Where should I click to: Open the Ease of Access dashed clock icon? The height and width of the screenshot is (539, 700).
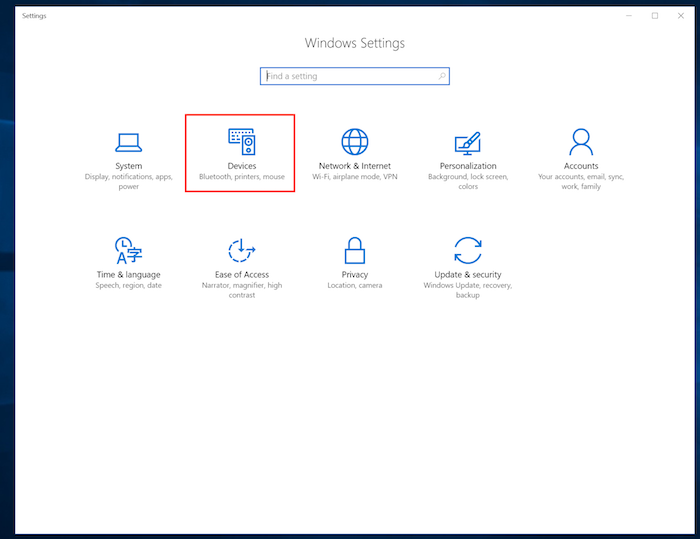pyautogui.click(x=242, y=250)
